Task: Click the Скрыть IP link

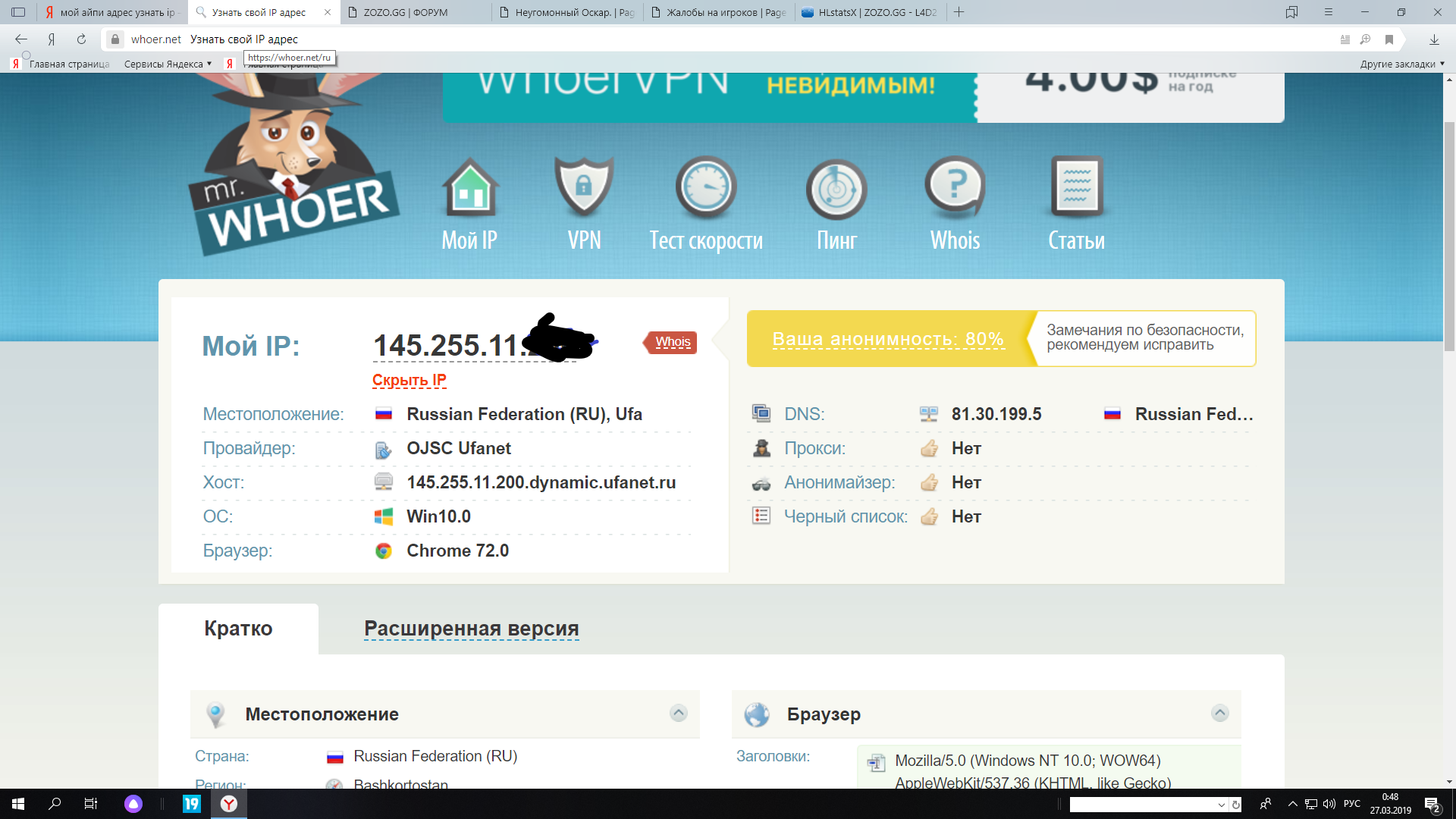Action: (409, 380)
